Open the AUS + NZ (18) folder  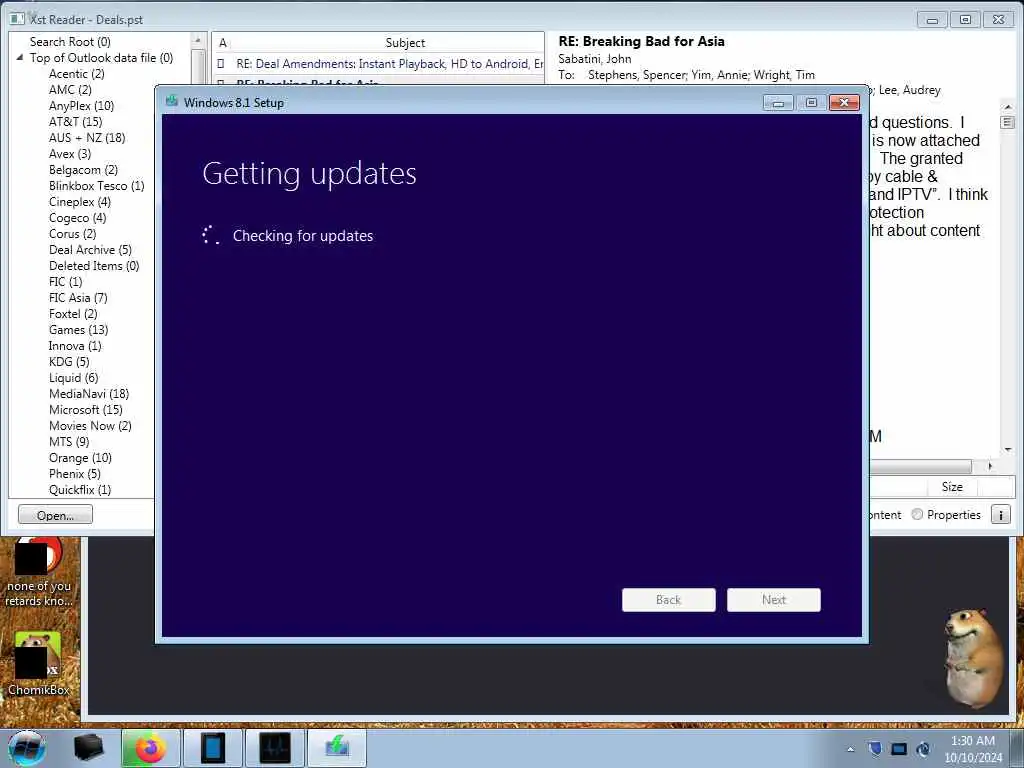coord(87,138)
